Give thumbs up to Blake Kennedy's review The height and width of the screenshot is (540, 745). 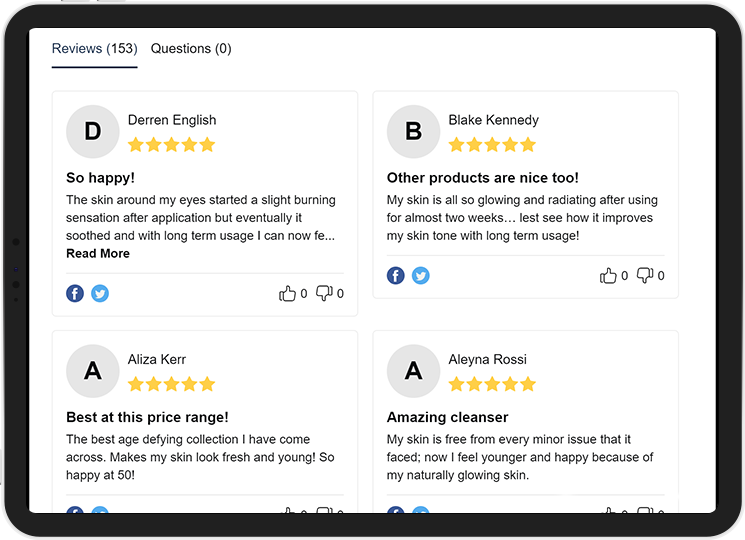click(x=608, y=275)
